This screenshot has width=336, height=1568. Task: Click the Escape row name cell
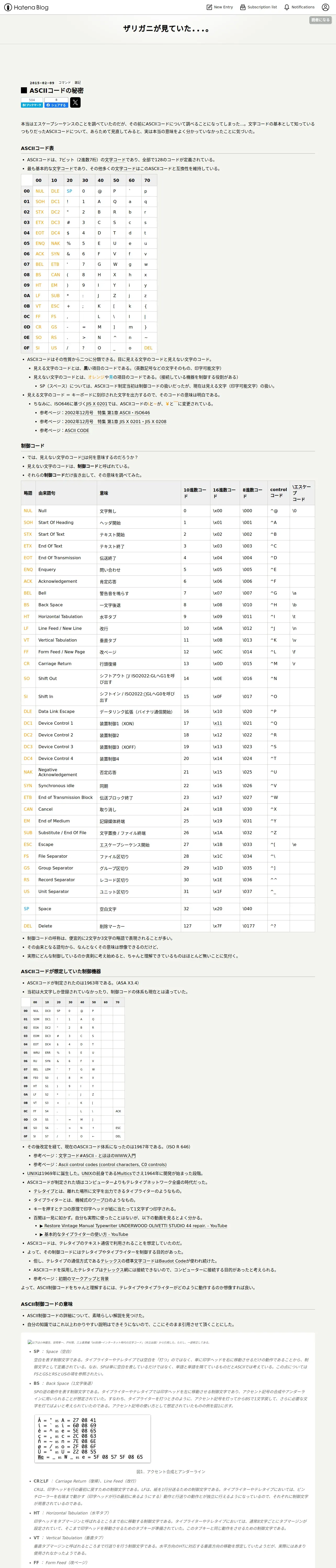click(x=66, y=844)
